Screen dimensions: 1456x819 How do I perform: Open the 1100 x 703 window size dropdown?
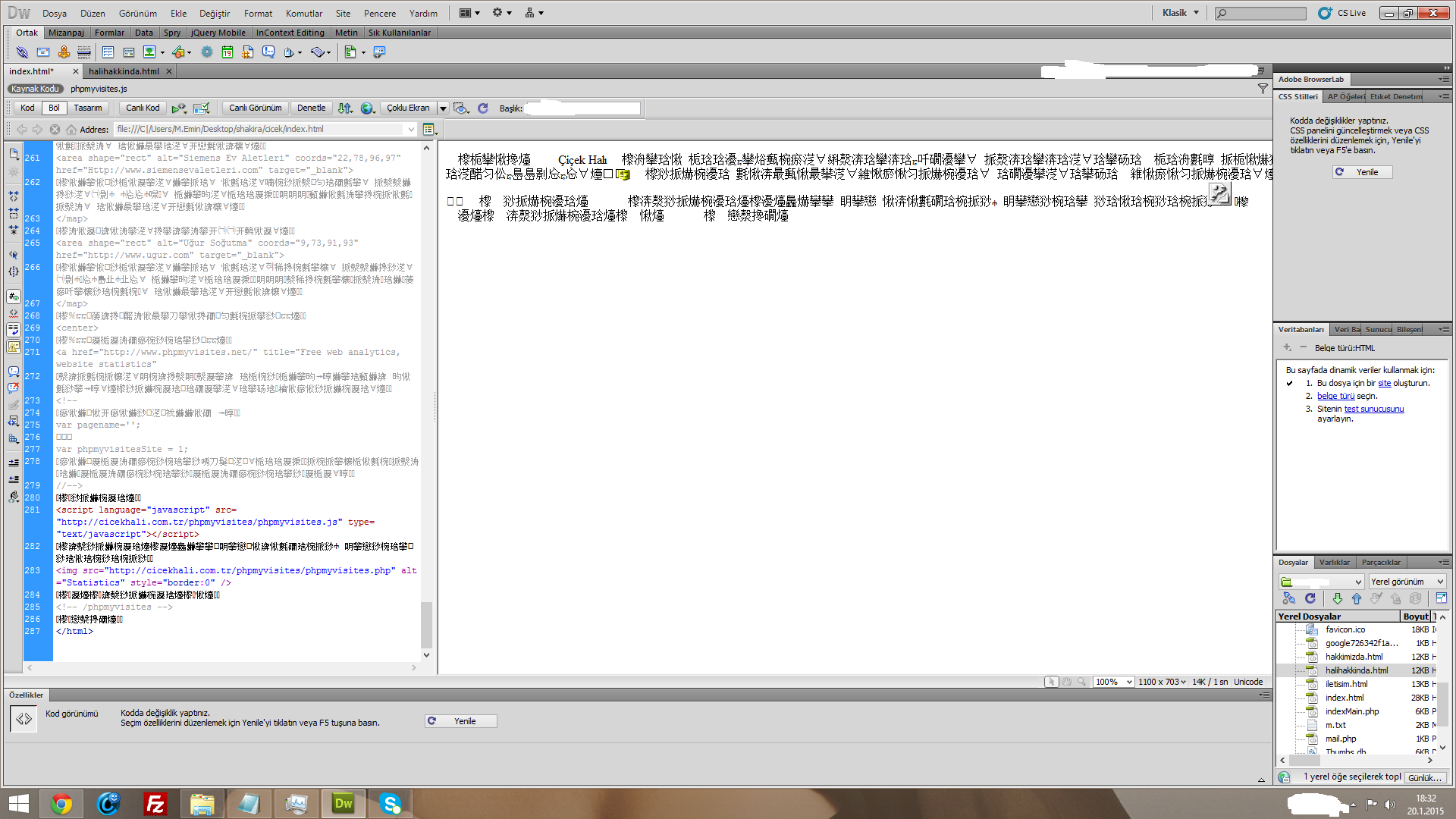coord(1162,682)
